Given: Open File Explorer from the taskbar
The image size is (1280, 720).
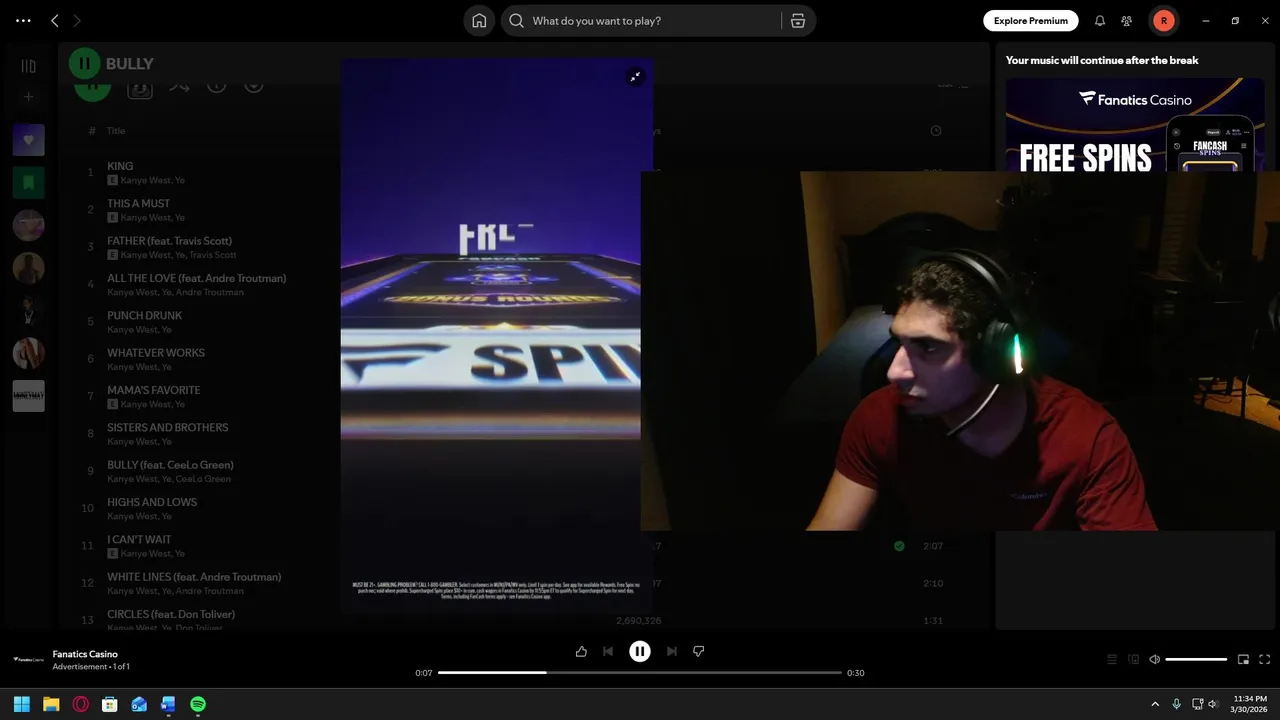Looking at the screenshot, I should tap(51, 704).
